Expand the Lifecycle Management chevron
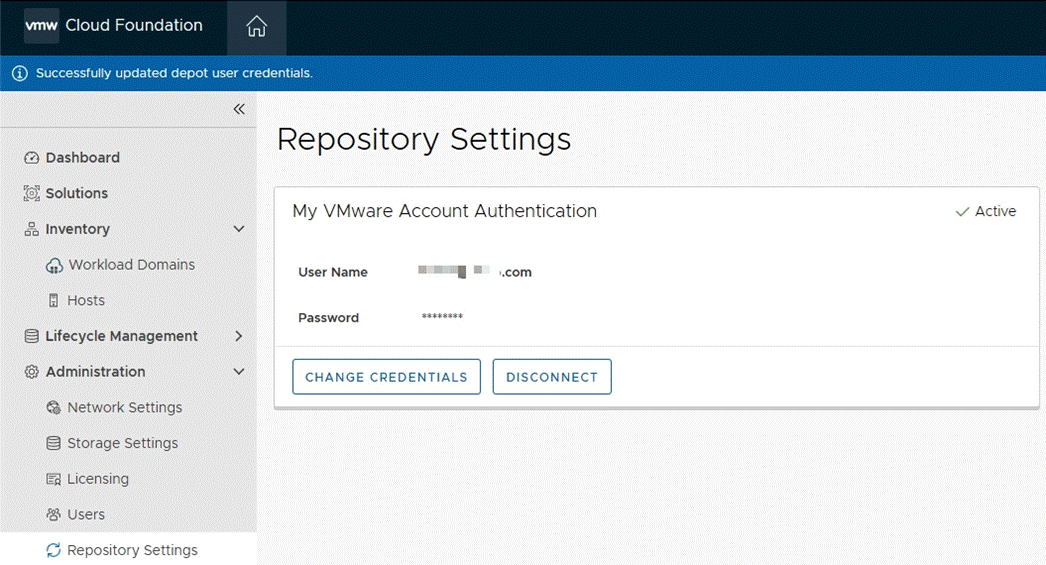This screenshot has width=1046, height=565. (239, 336)
